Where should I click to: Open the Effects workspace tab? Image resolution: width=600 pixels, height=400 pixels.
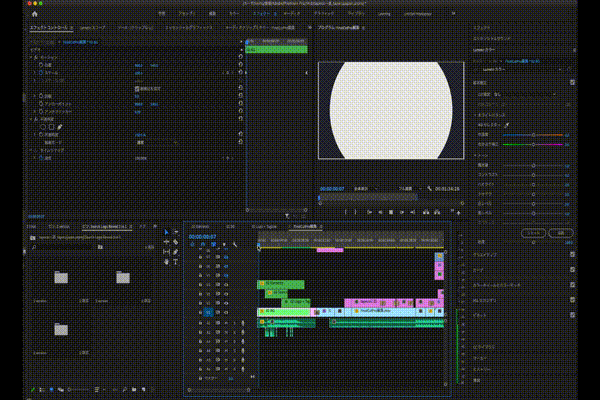(x=262, y=14)
